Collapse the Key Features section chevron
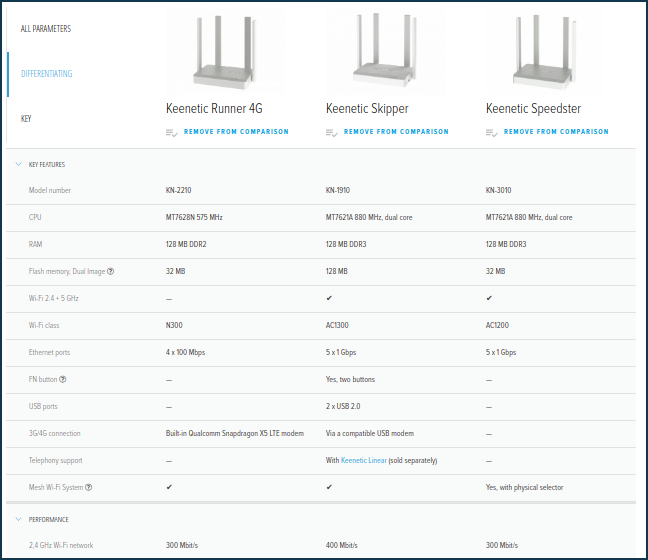 (17, 164)
